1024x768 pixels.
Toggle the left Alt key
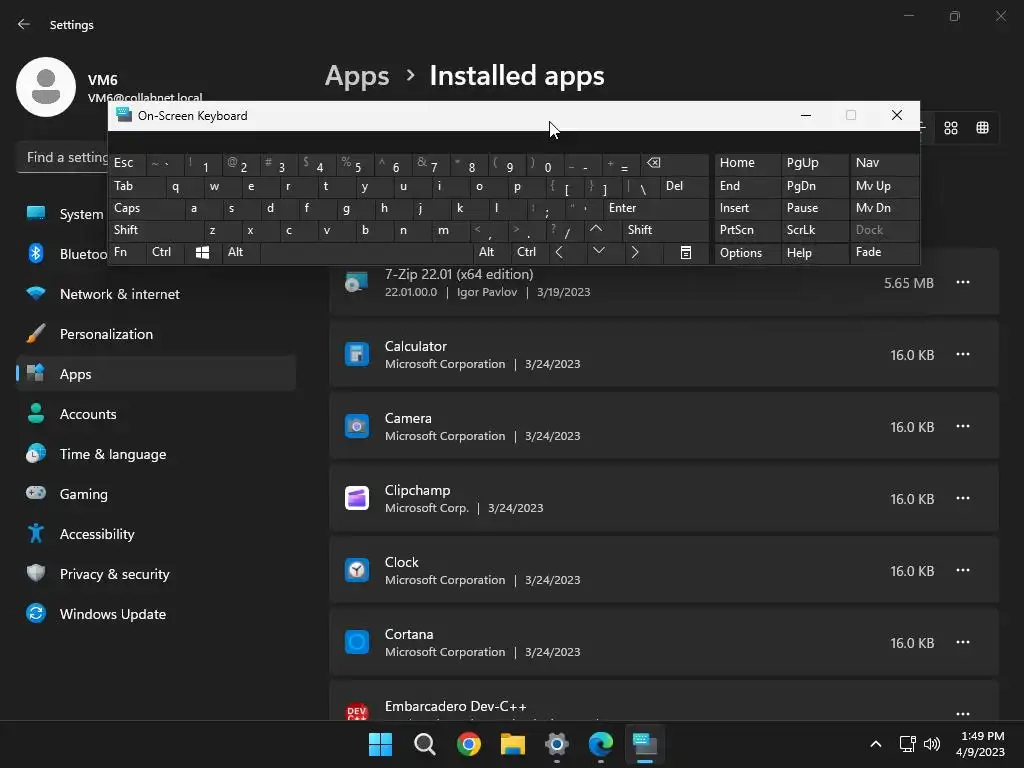tap(240, 252)
